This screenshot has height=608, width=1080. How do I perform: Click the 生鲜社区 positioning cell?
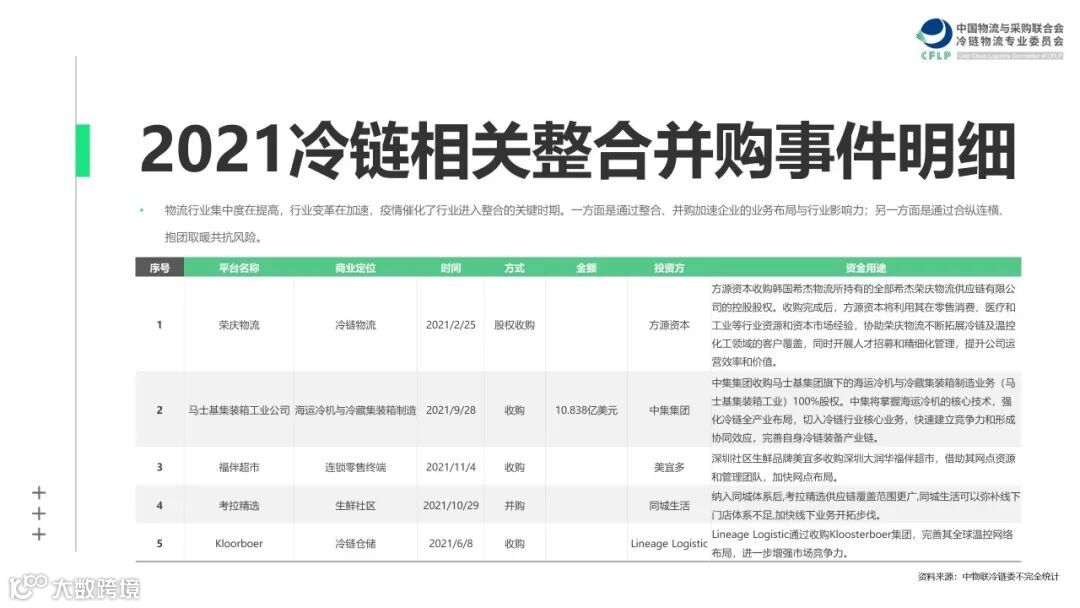tap(355, 505)
